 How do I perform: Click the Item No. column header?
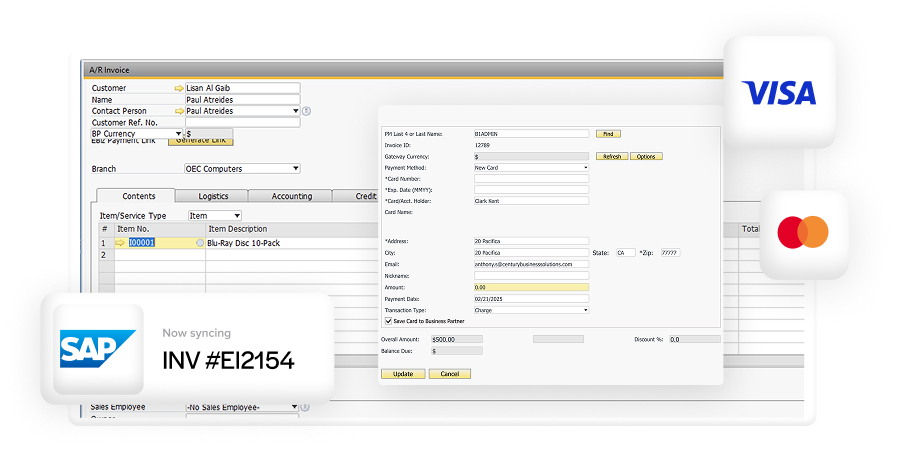click(x=160, y=229)
